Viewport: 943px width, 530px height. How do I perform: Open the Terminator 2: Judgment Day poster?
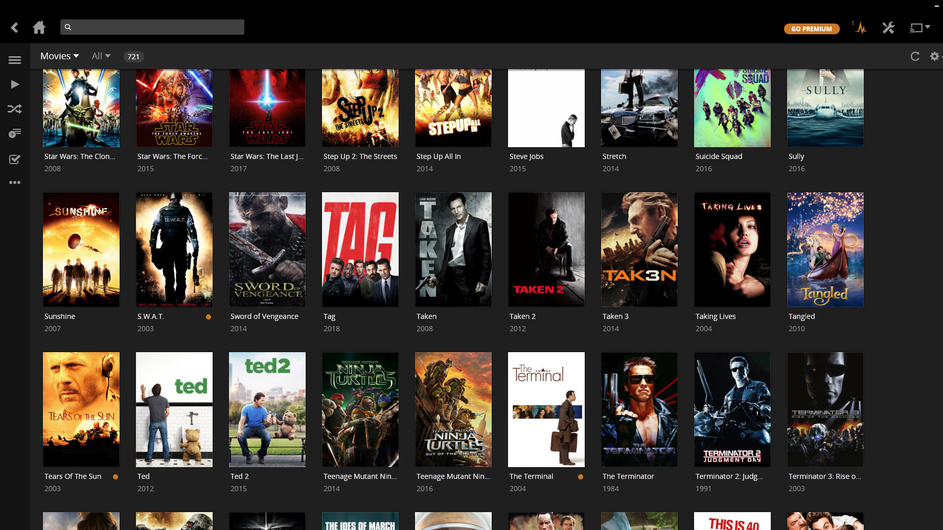(732, 410)
